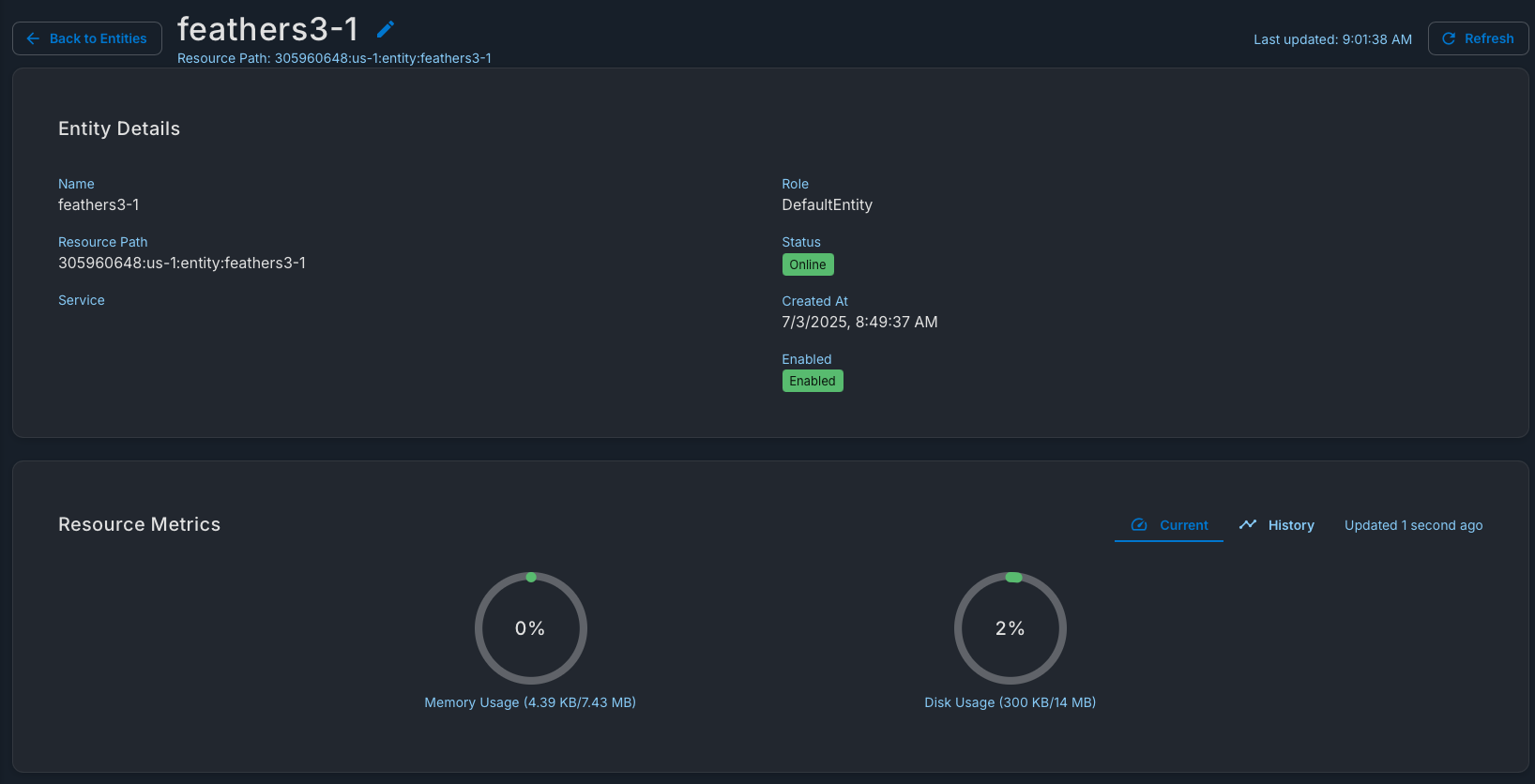Click the memory usage 0% gauge
The height and width of the screenshot is (784, 1535).
(x=531, y=628)
